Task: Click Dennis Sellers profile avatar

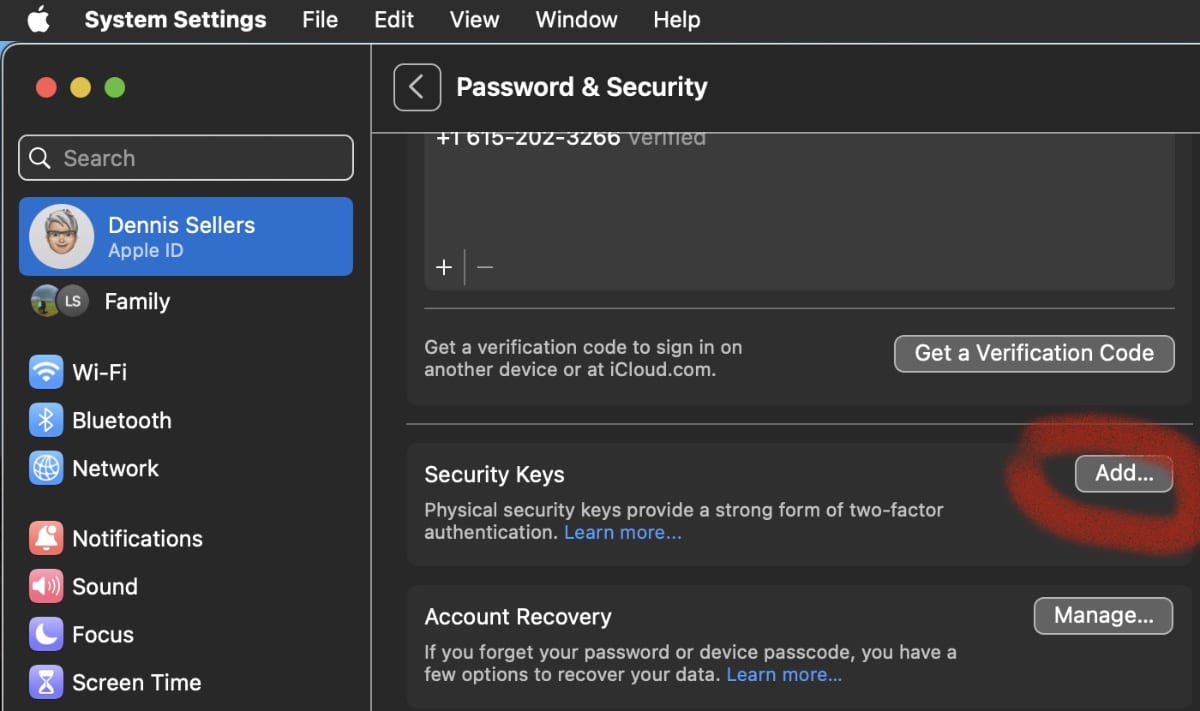Action: [62, 237]
